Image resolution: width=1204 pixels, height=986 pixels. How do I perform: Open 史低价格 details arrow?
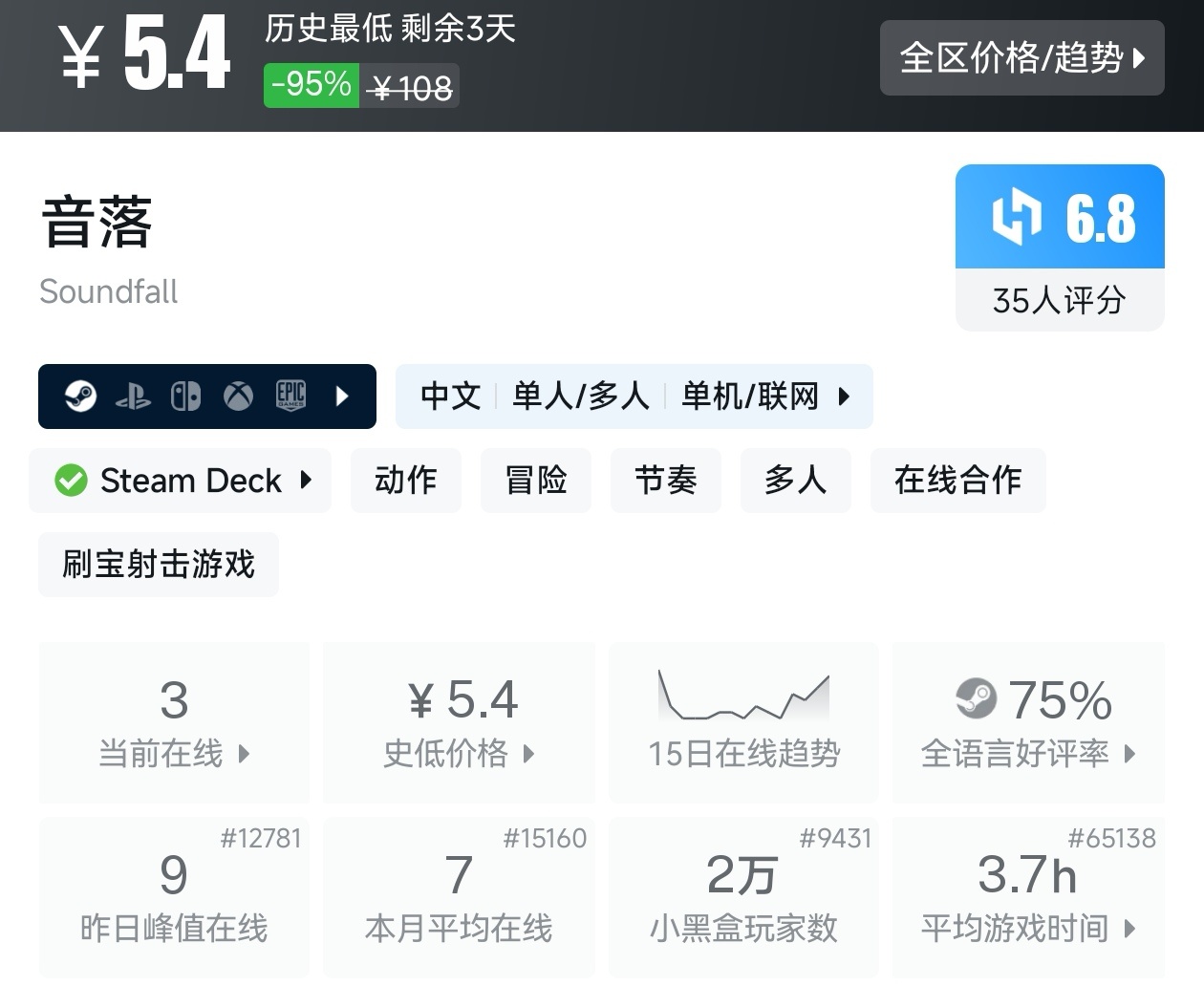click(x=528, y=754)
